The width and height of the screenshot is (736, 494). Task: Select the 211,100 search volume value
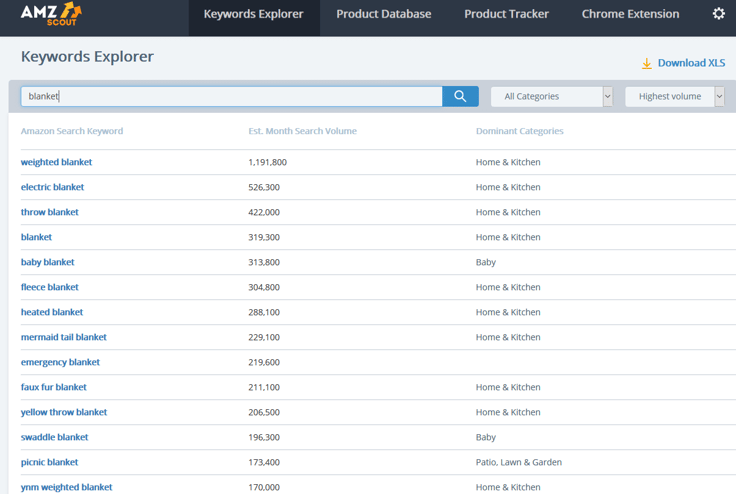point(264,387)
